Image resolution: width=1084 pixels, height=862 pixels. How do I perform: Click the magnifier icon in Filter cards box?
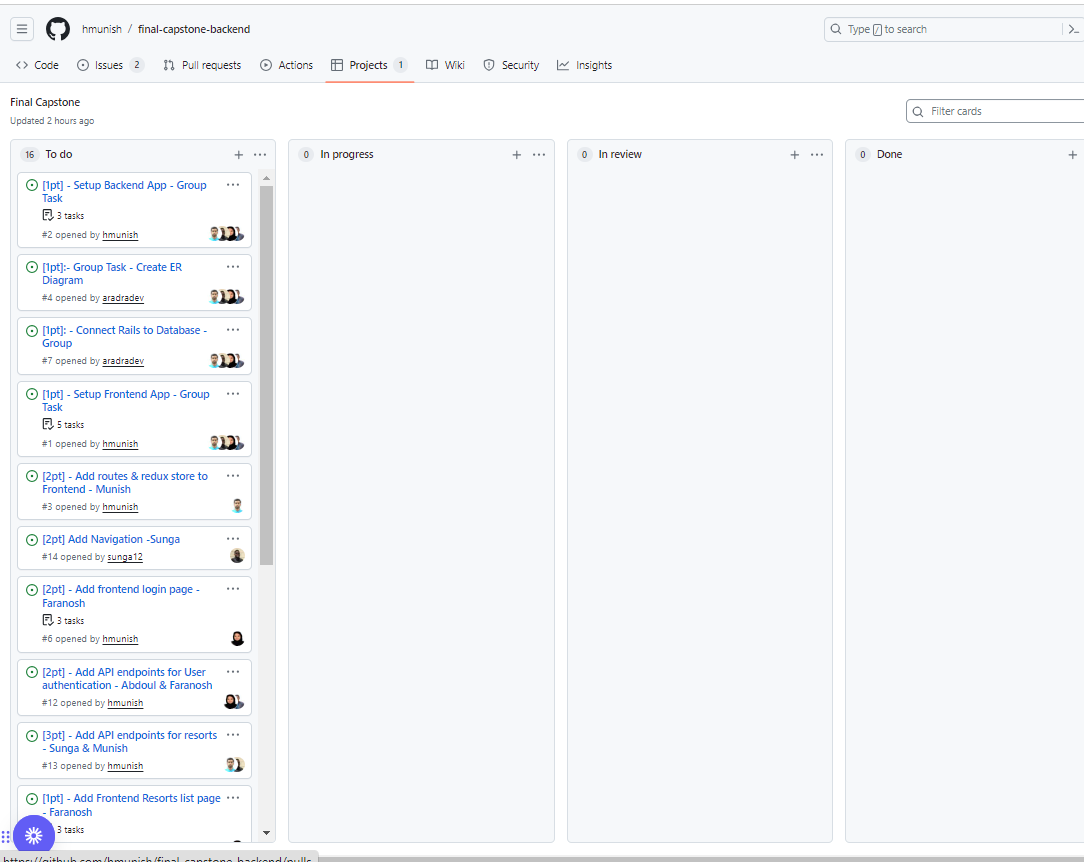click(x=916, y=111)
